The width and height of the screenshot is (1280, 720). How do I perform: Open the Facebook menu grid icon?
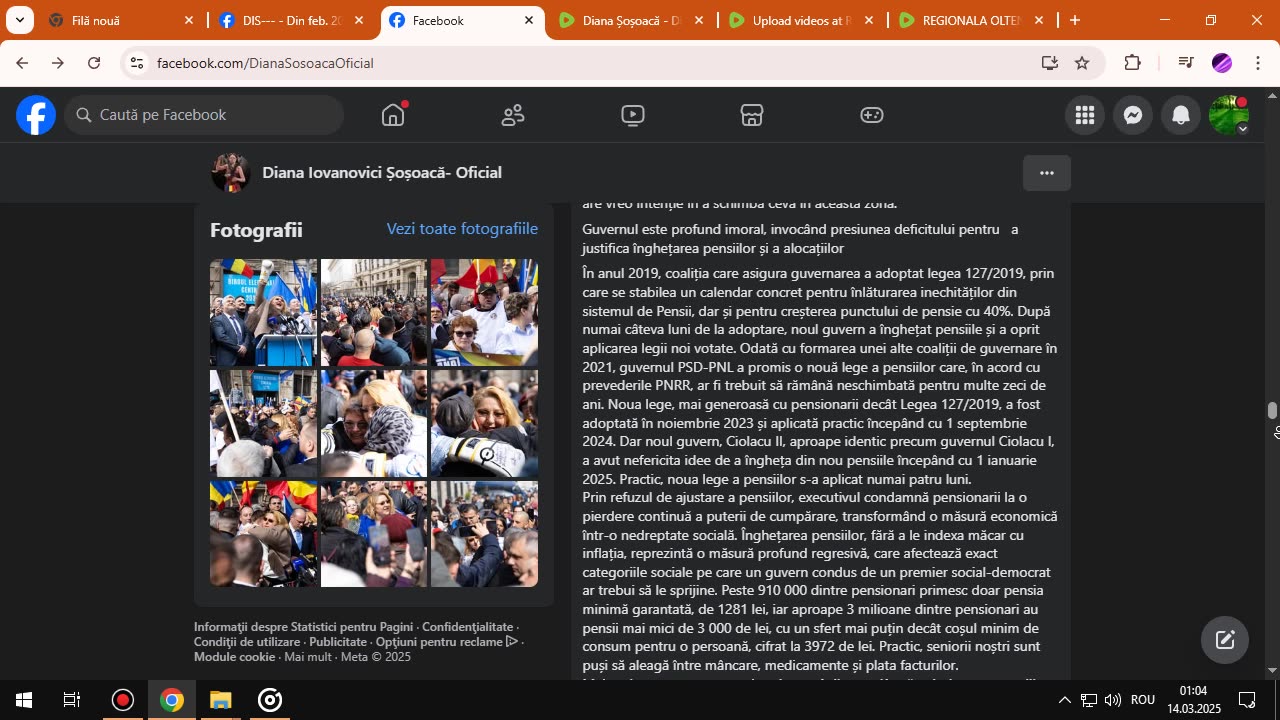tap(1085, 115)
